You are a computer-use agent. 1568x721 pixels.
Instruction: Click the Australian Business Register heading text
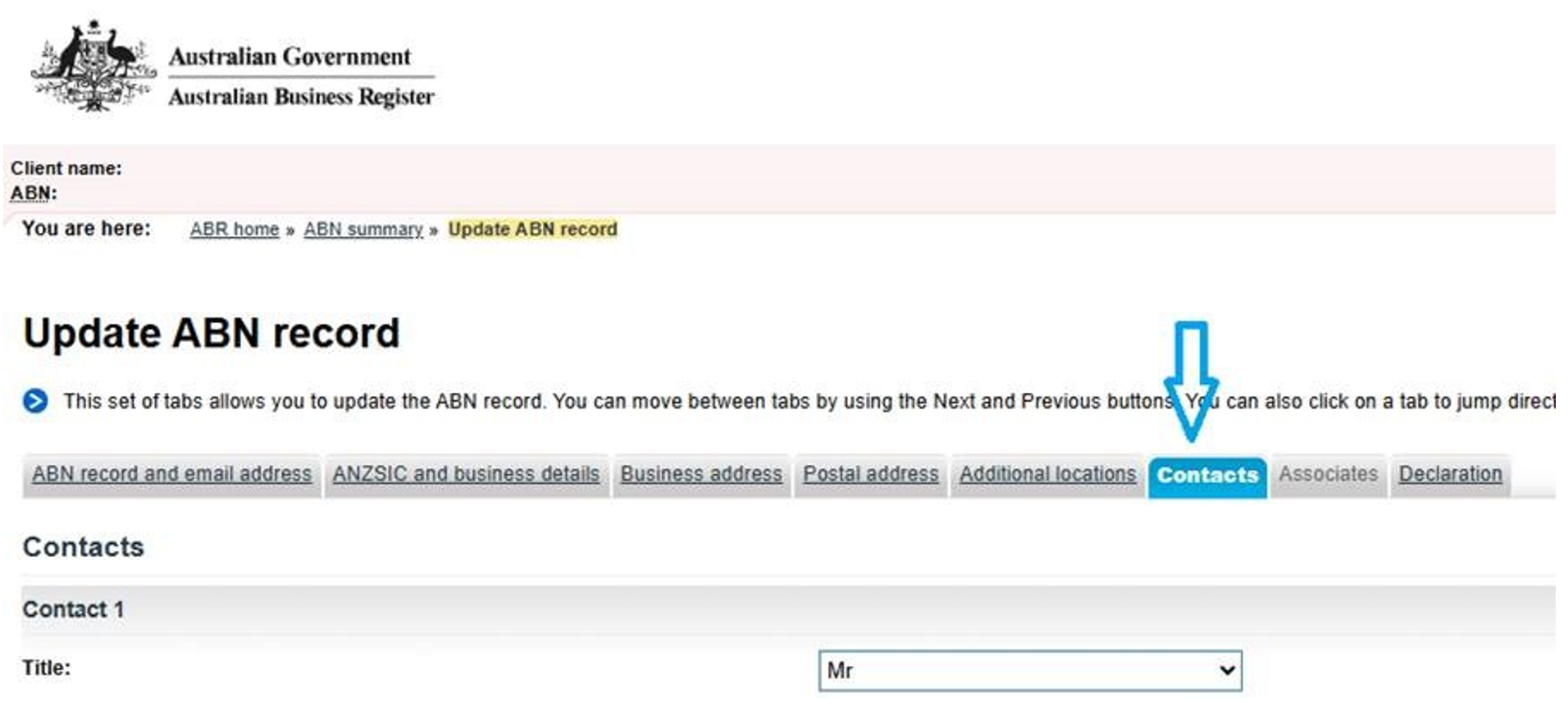[x=301, y=98]
